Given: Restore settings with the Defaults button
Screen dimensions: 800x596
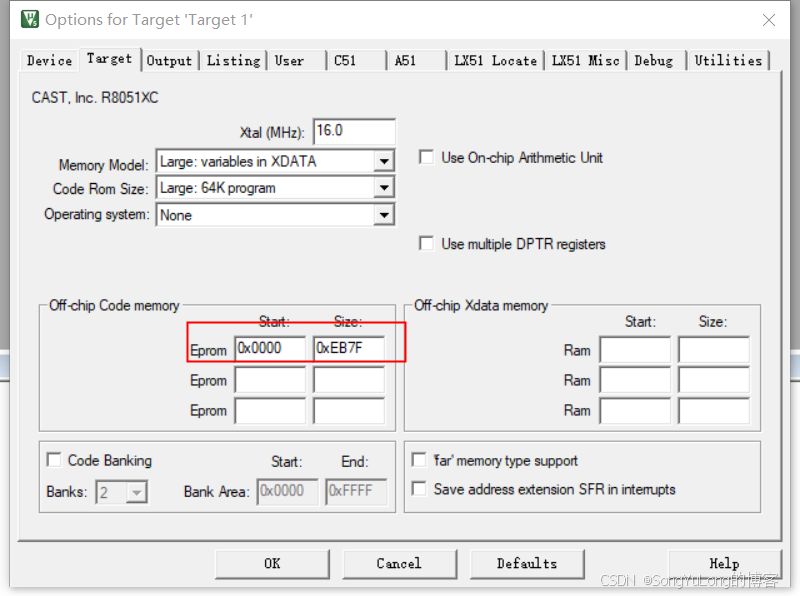Looking at the screenshot, I should click(x=527, y=564).
